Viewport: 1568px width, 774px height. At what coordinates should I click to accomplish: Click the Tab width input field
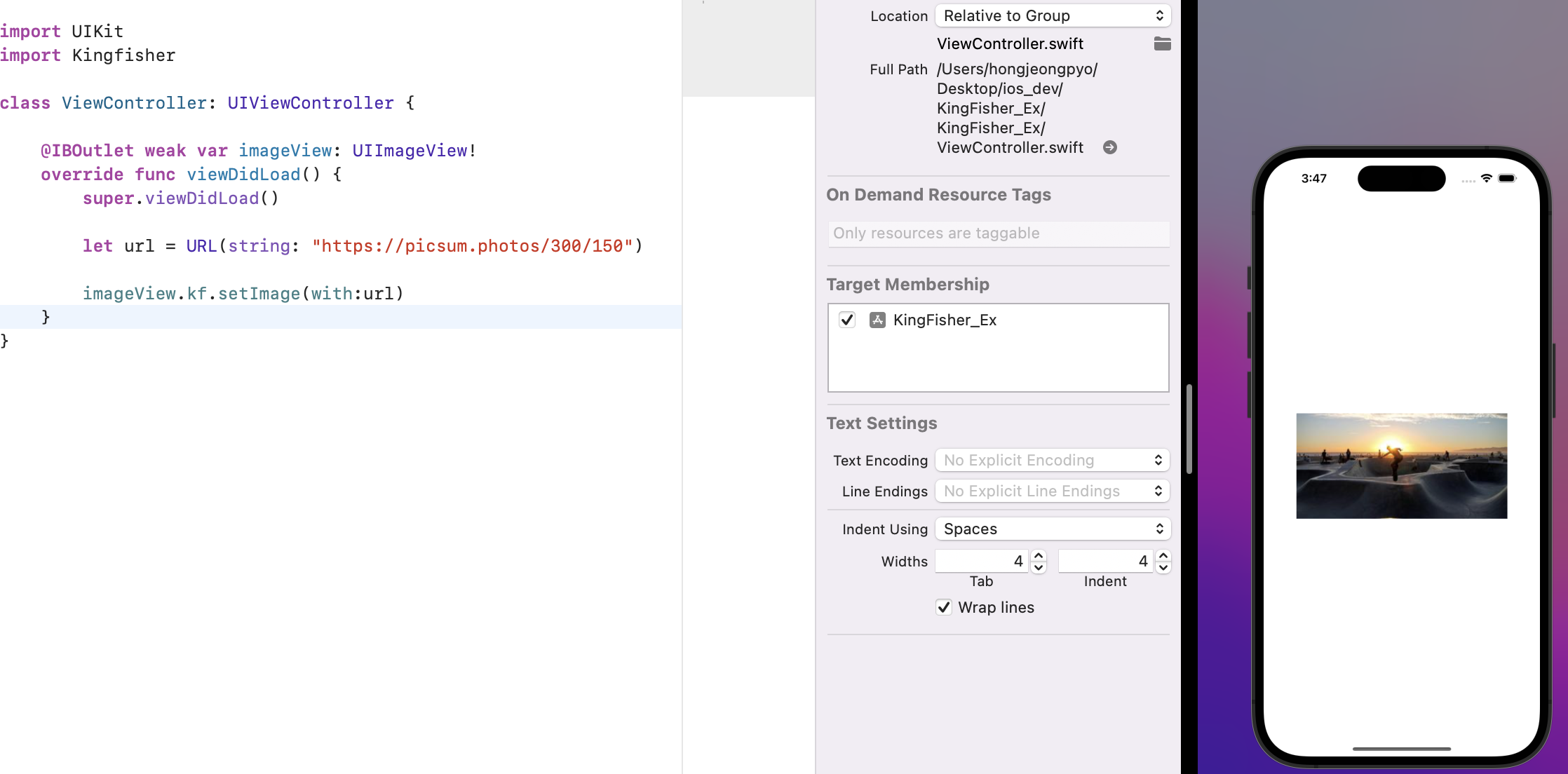(x=981, y=561)
